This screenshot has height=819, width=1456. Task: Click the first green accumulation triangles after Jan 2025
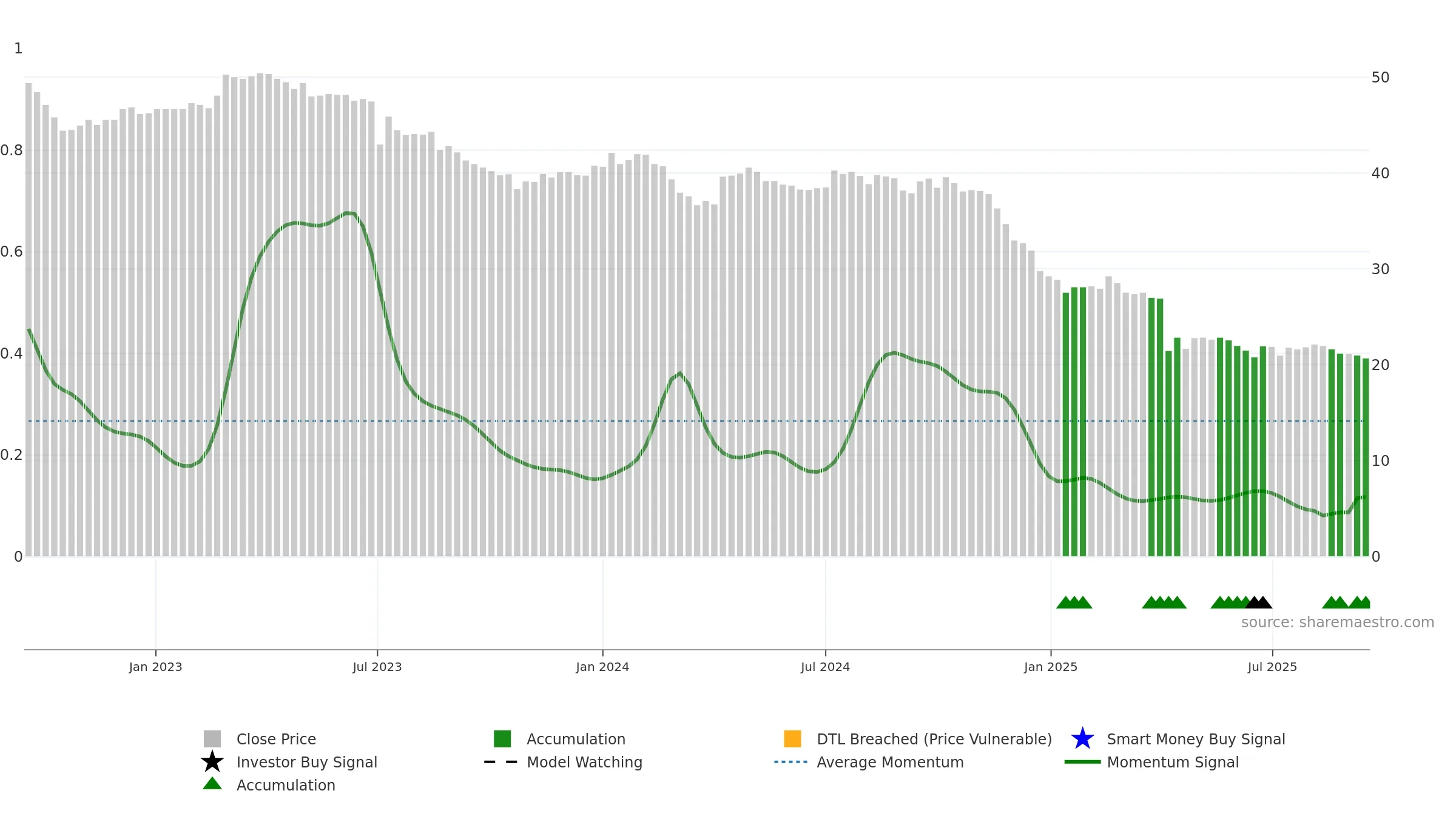tap(1074, 602)
